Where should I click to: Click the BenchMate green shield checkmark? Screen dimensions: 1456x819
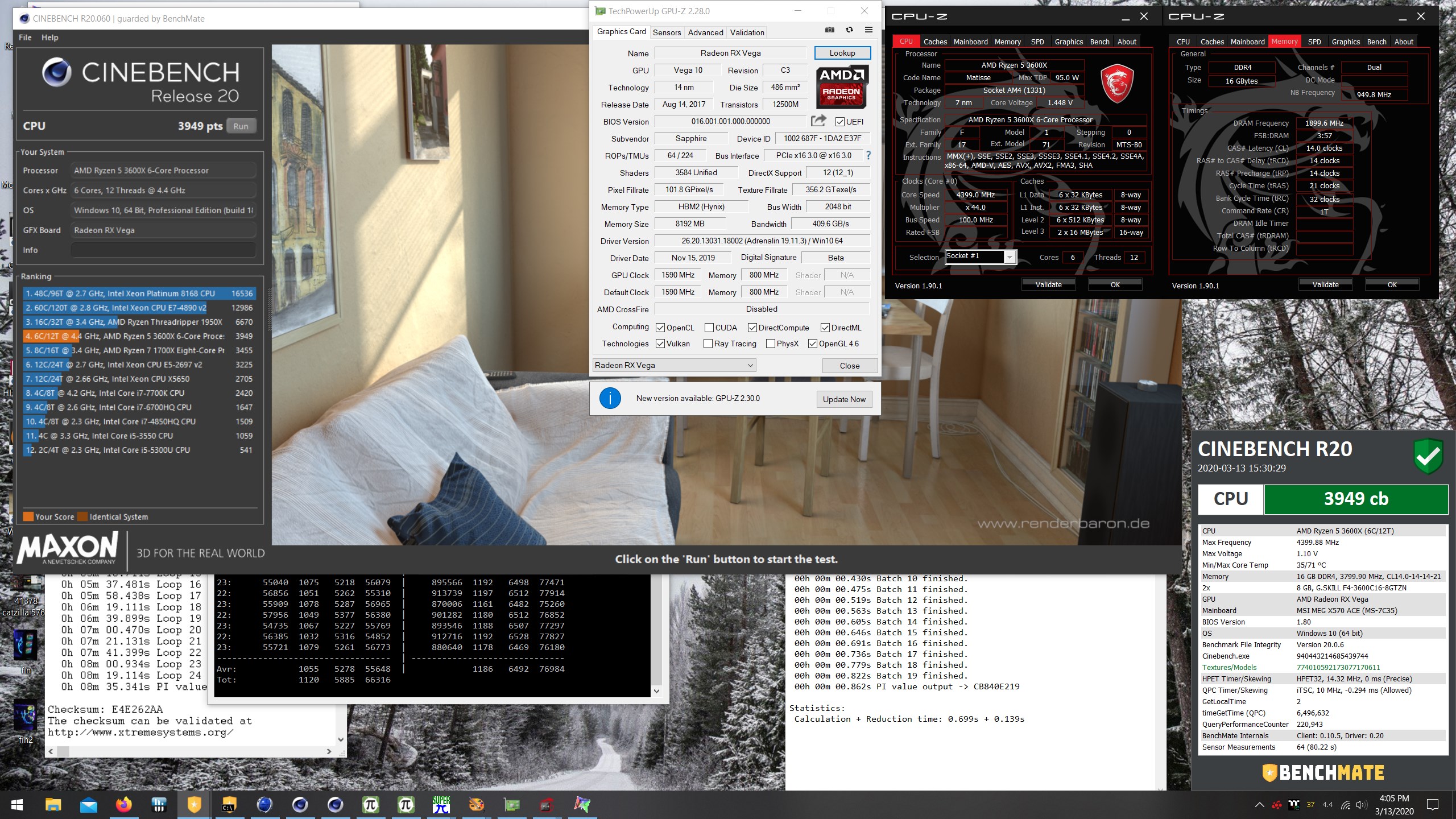1428,456
